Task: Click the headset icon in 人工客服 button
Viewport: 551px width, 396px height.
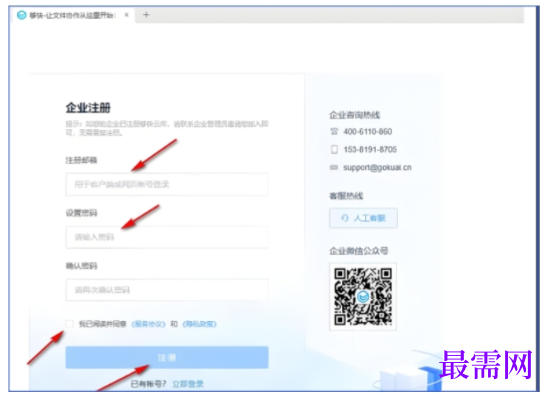Action: click(x=345, y=218)
